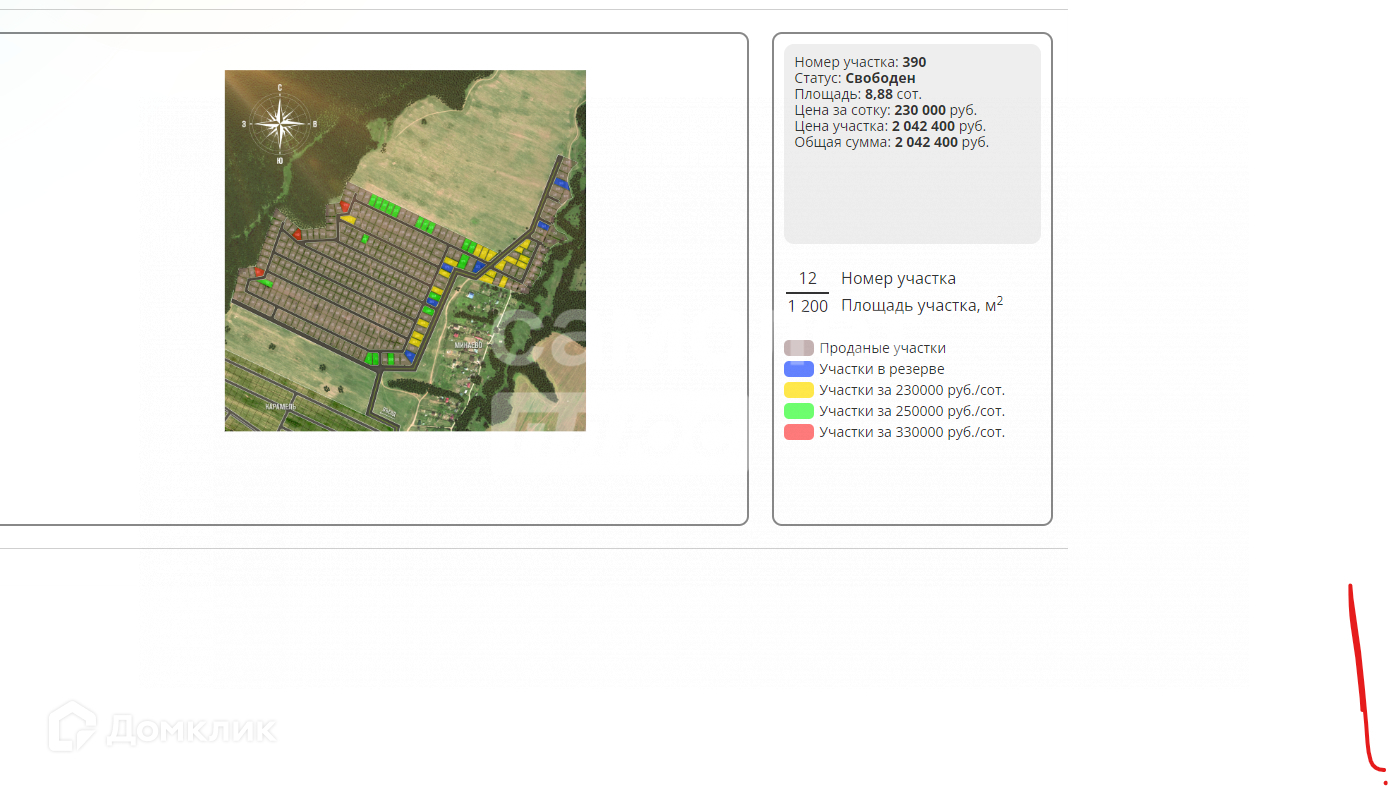Click the blue reserved plots legend swatch

tap(799, 369)
